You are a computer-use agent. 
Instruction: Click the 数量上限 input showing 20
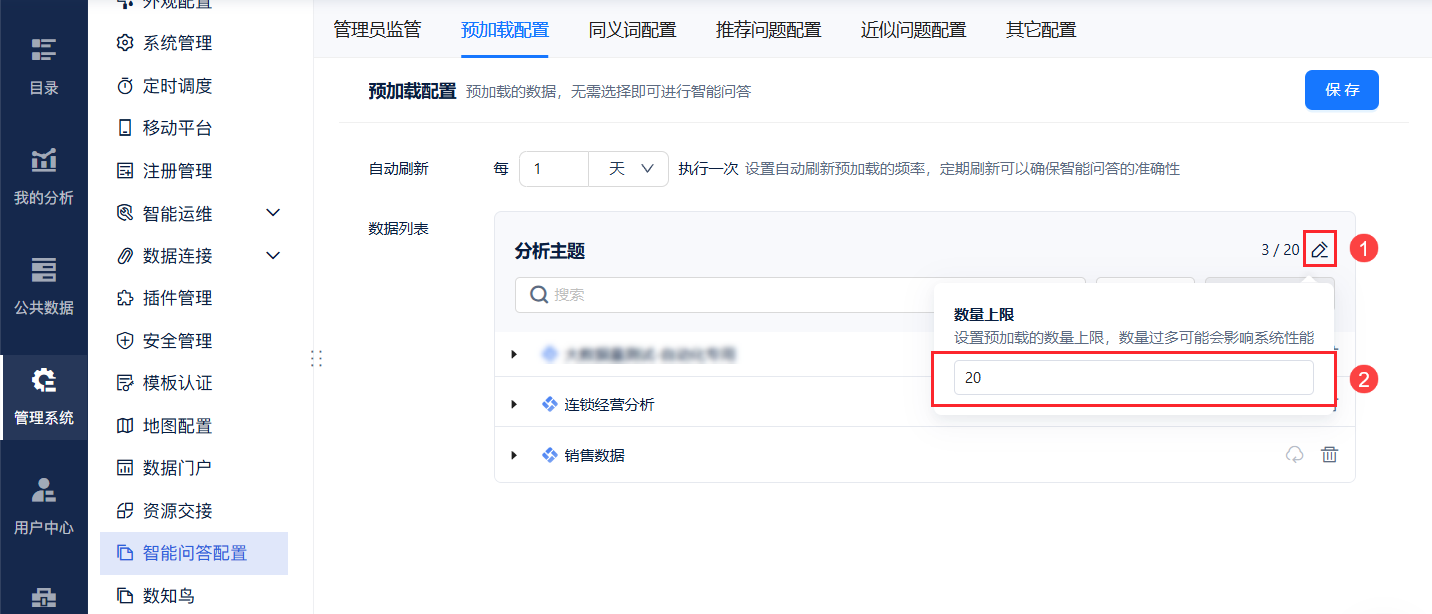click(1133, 378)
